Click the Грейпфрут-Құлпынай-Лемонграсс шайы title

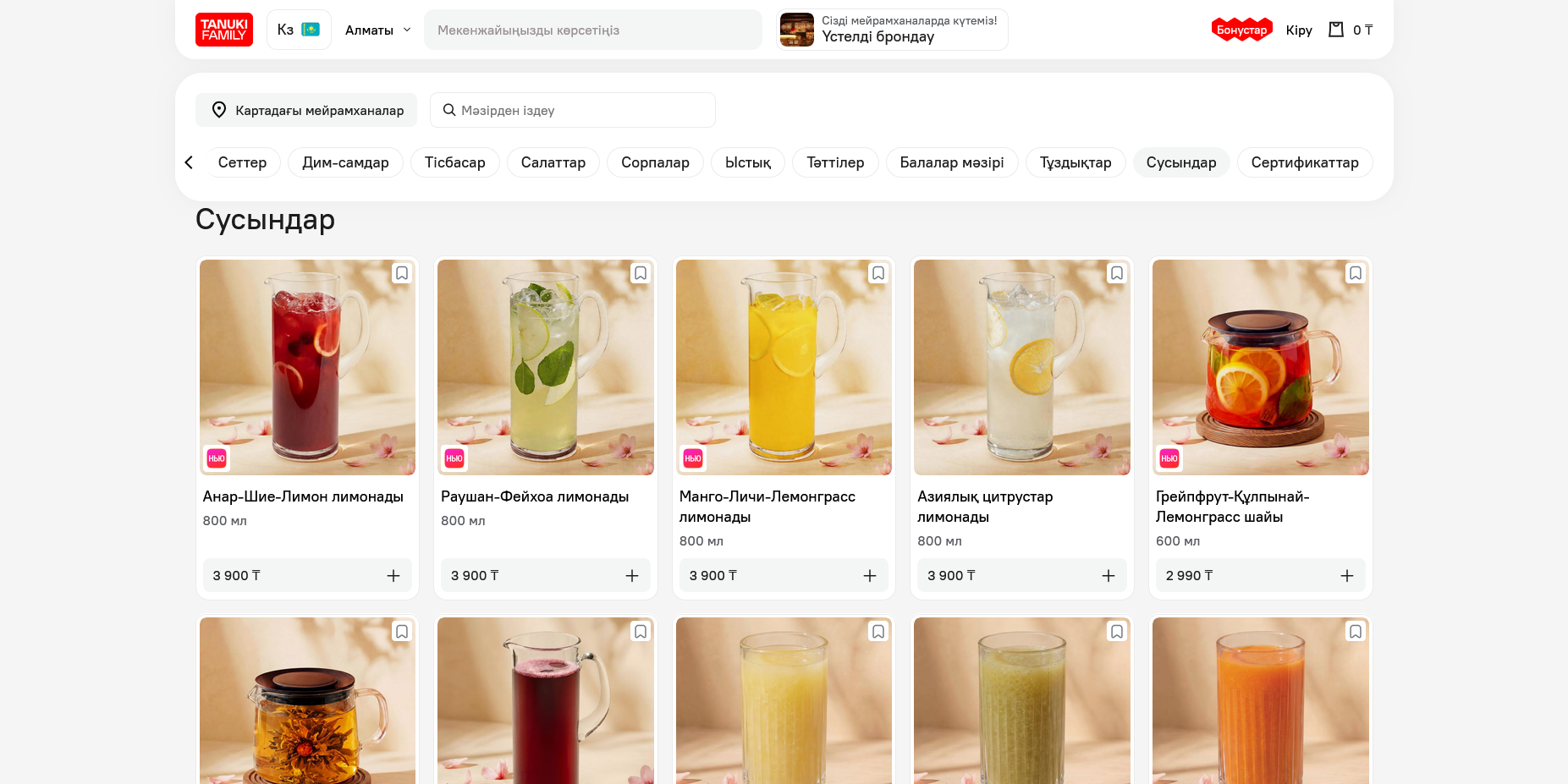tap(1233, 507)
